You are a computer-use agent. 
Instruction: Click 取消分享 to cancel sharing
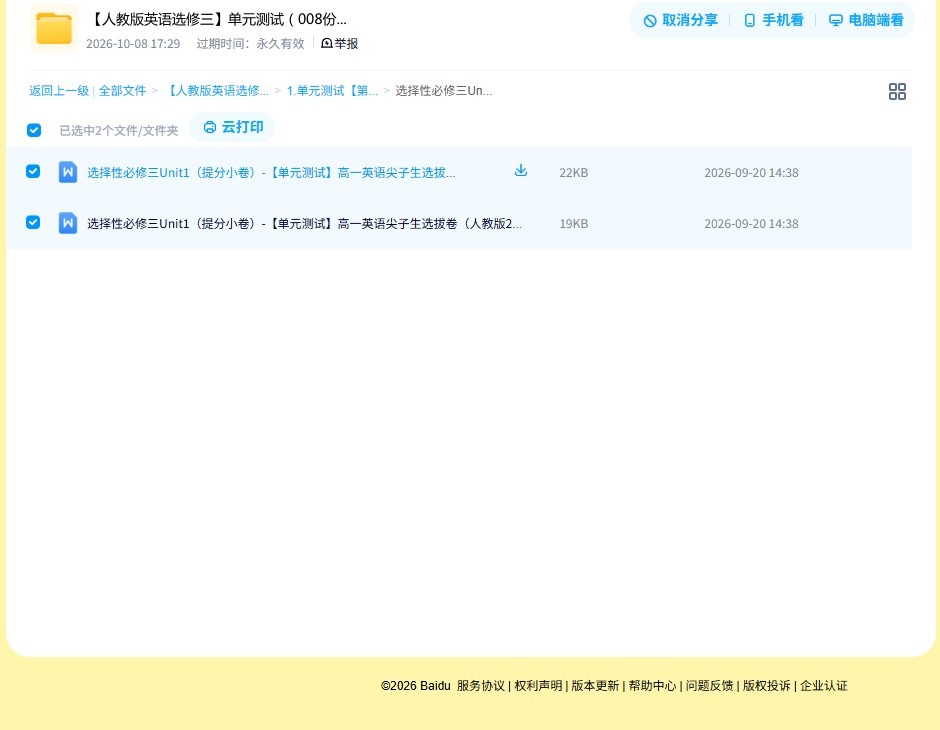point(680,20)
